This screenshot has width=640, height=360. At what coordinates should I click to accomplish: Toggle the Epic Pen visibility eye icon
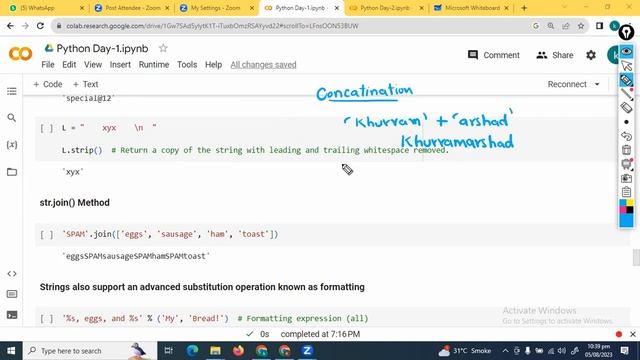click(x=627, y=51)
